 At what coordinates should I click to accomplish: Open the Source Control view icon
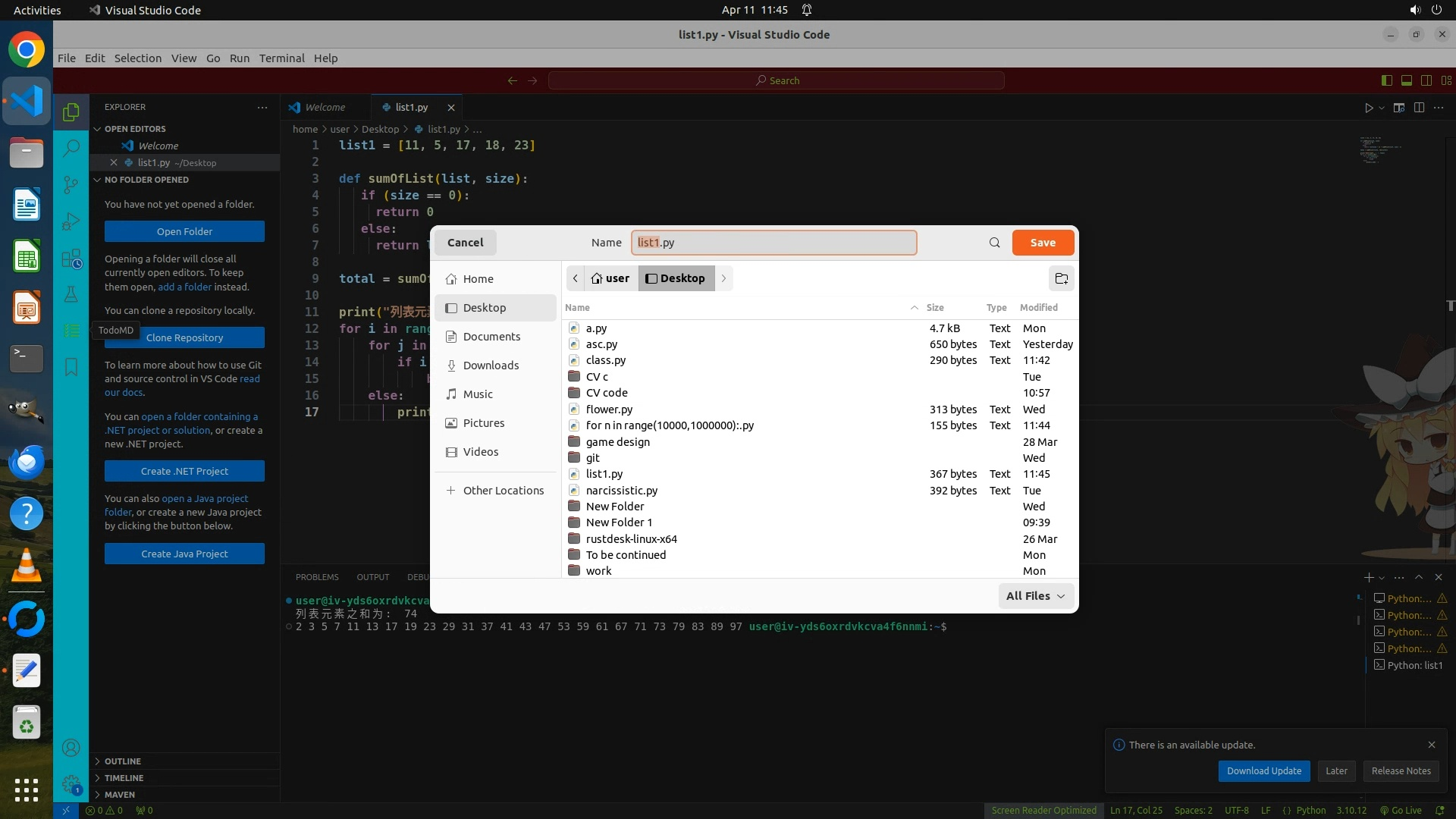(71, 184)
